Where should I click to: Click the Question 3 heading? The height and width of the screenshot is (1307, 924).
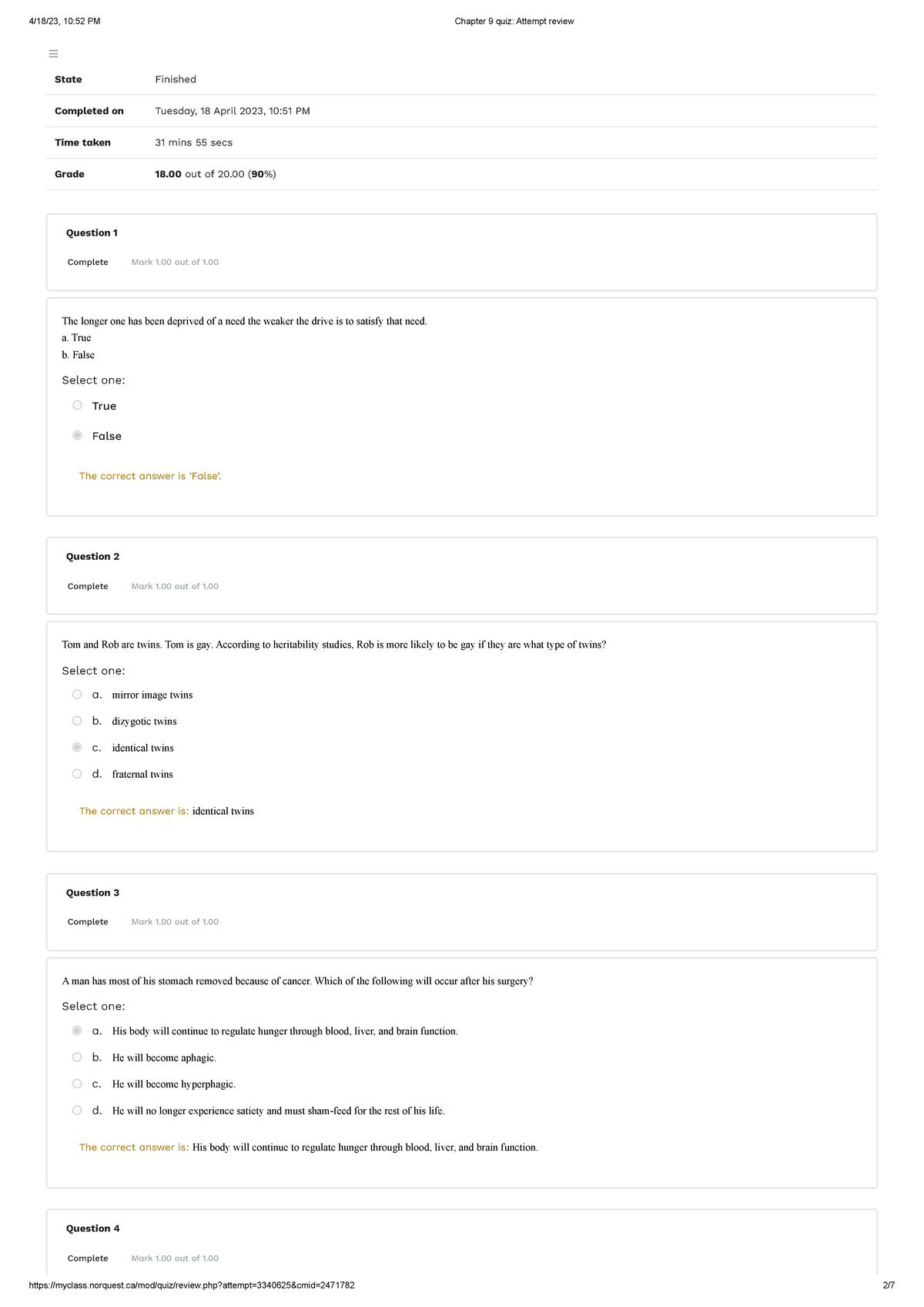92,893
